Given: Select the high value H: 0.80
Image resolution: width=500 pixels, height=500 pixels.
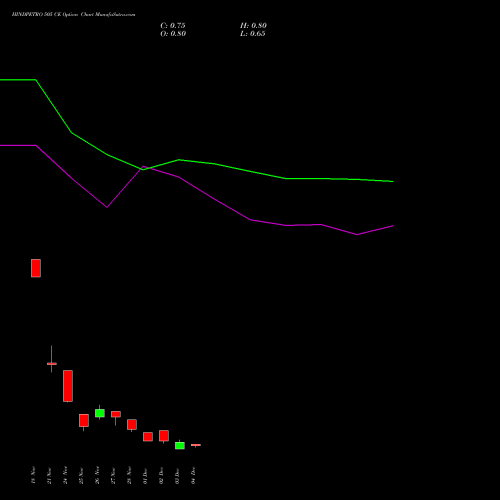Looking at the screenshot, I should 253,26.
